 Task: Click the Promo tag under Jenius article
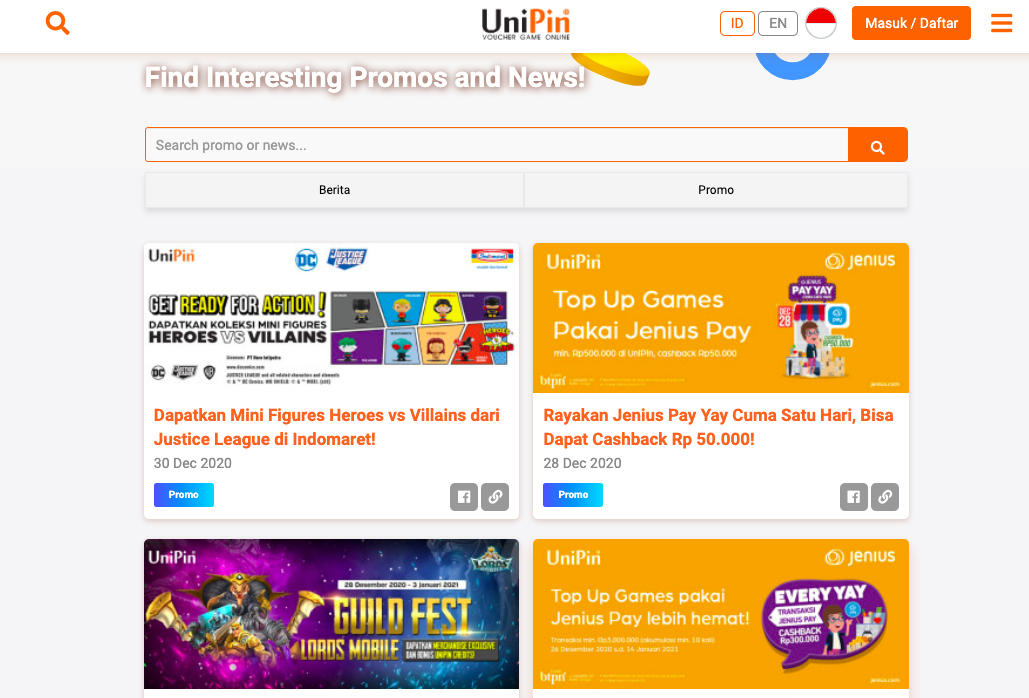click(x=573, y=495)
